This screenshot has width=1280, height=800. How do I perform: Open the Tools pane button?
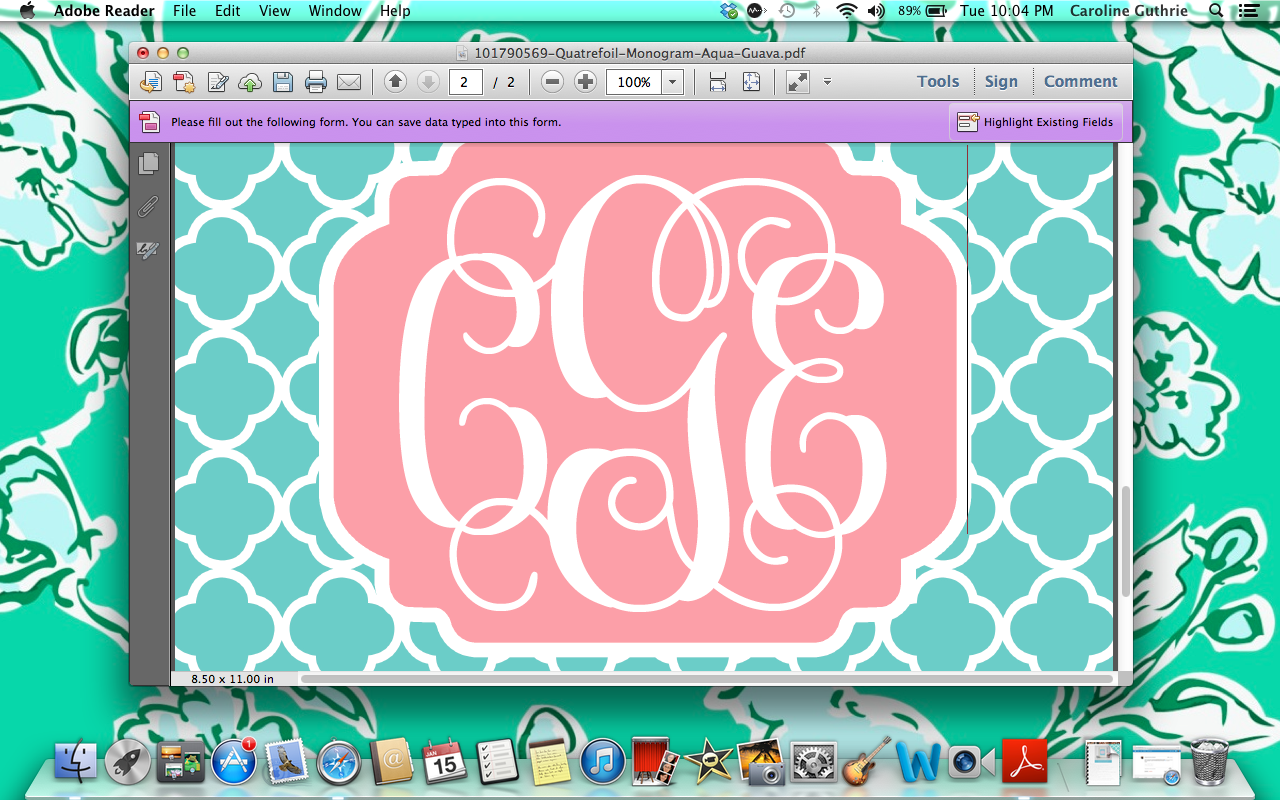coord(938,81)
